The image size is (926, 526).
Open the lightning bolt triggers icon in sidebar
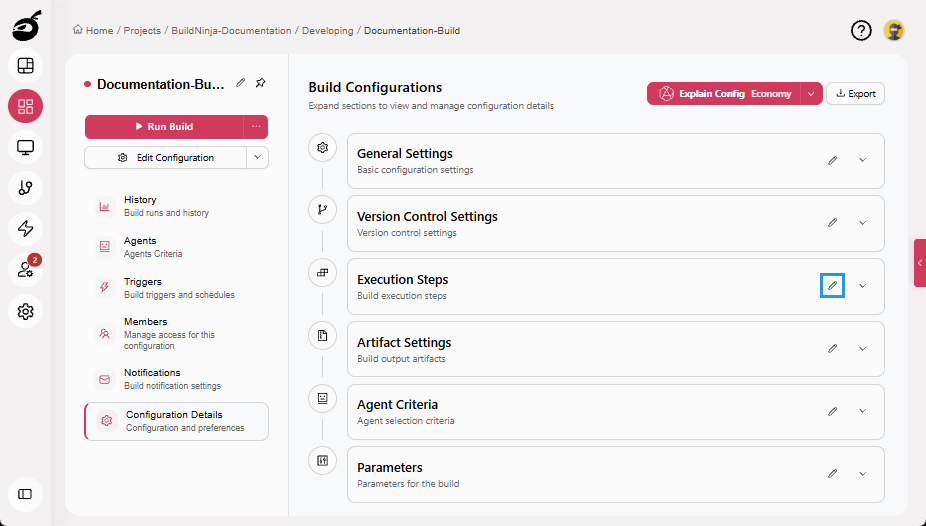[x=25, y=228]
